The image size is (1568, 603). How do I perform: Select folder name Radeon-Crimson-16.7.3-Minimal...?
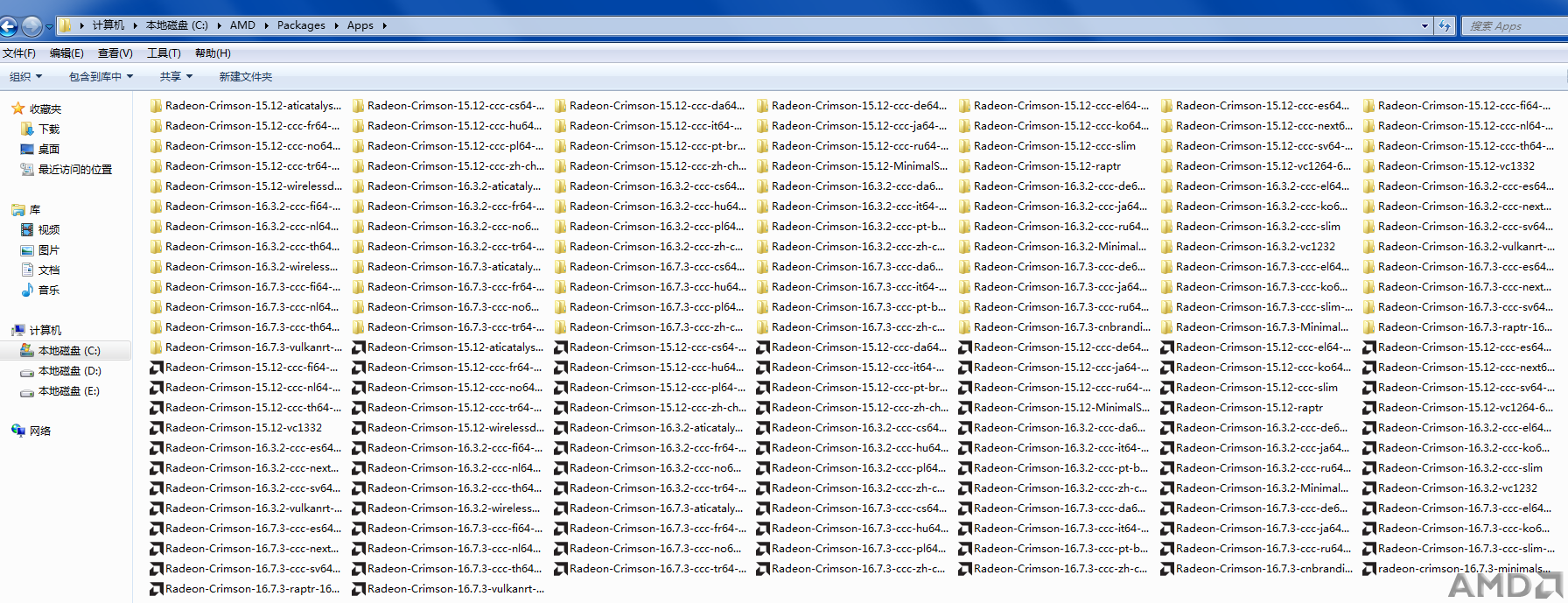1262,327
